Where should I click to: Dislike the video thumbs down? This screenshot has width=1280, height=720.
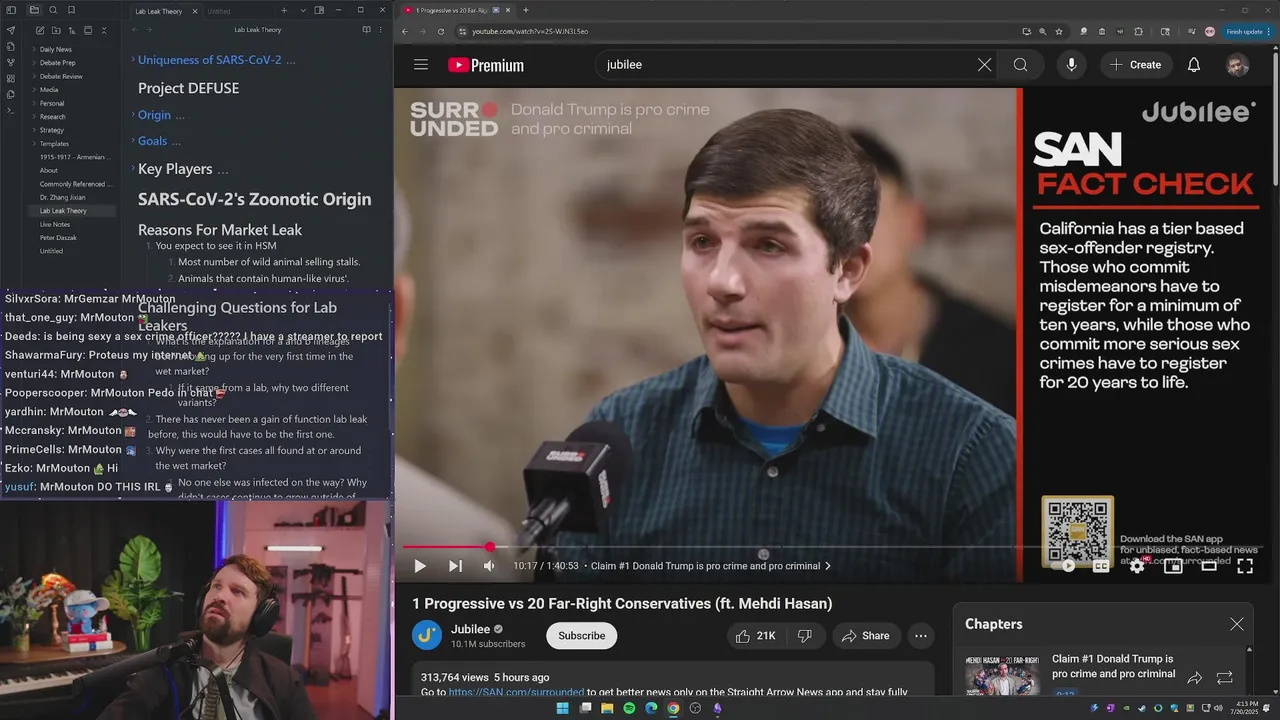[x=804, y=636]
